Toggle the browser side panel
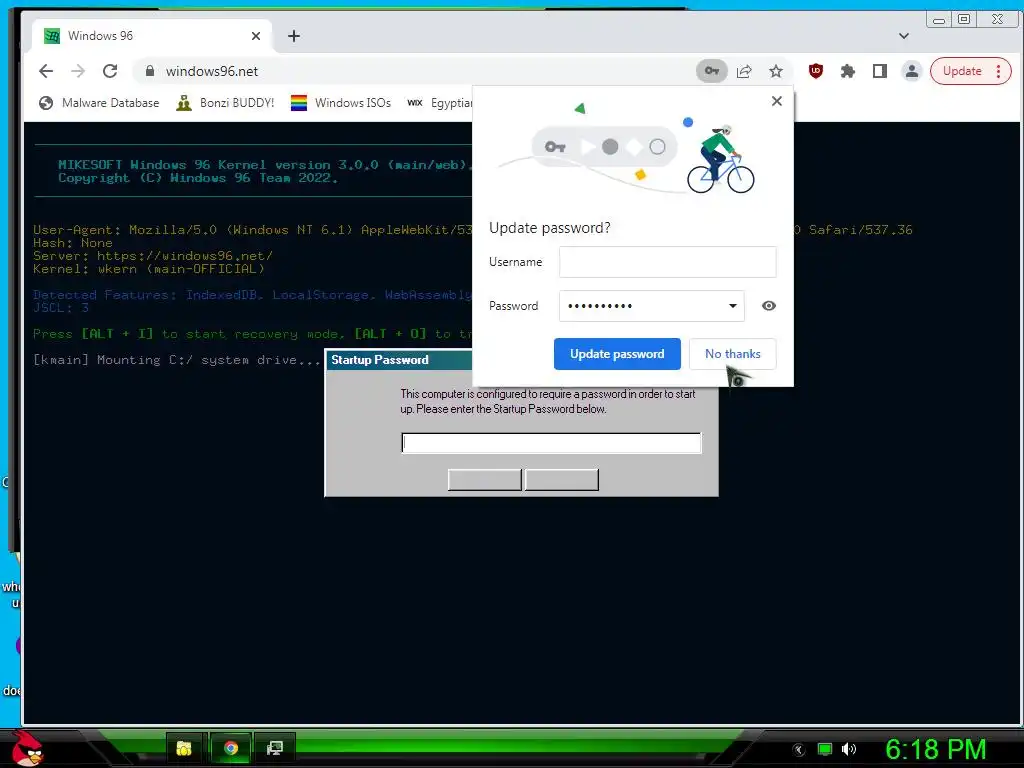Image resolution: width=1024 pixels, height=768 pixels. tap(880, 71)
